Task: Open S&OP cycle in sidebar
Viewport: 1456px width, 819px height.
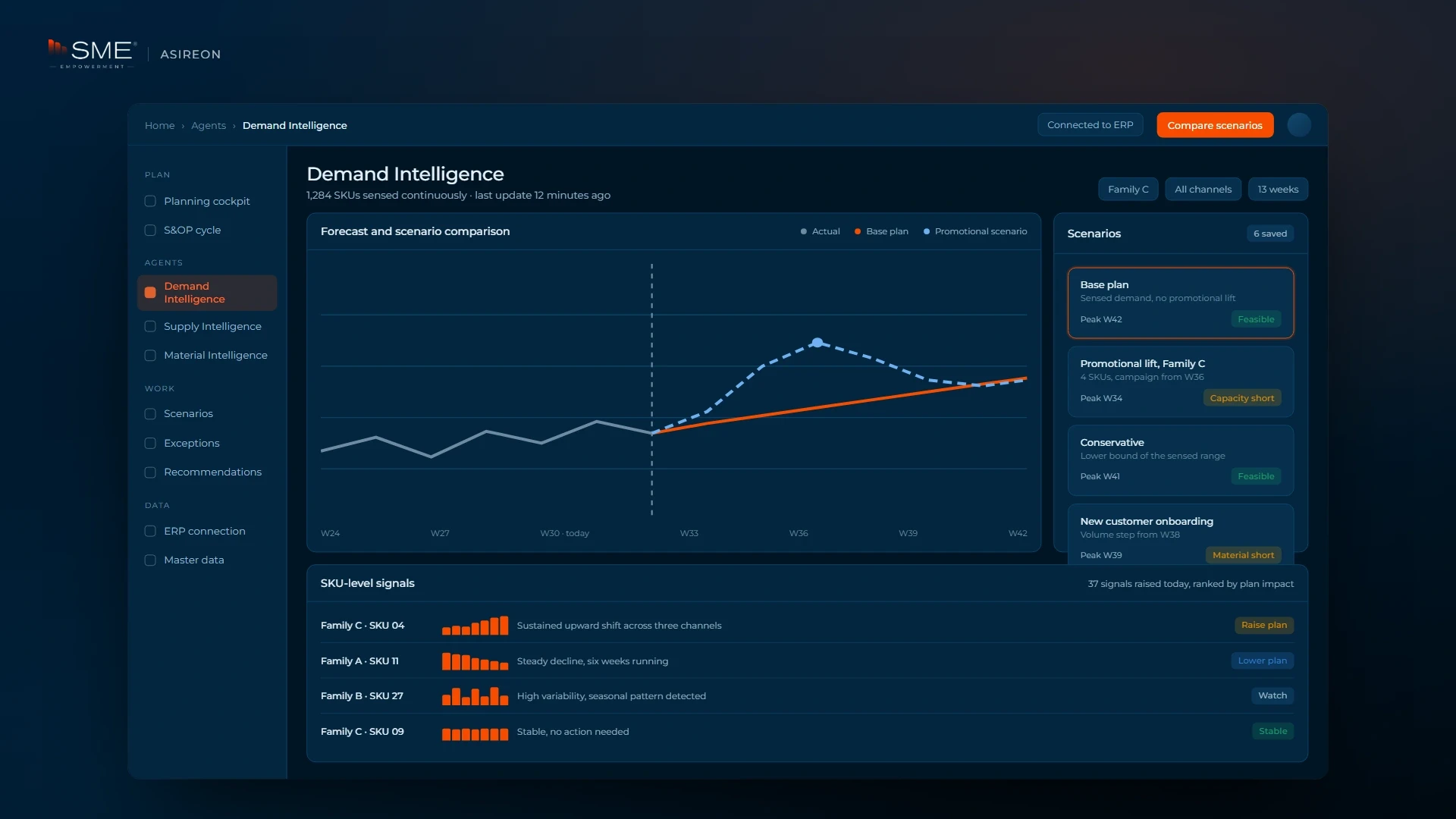Action: [192, 230]
